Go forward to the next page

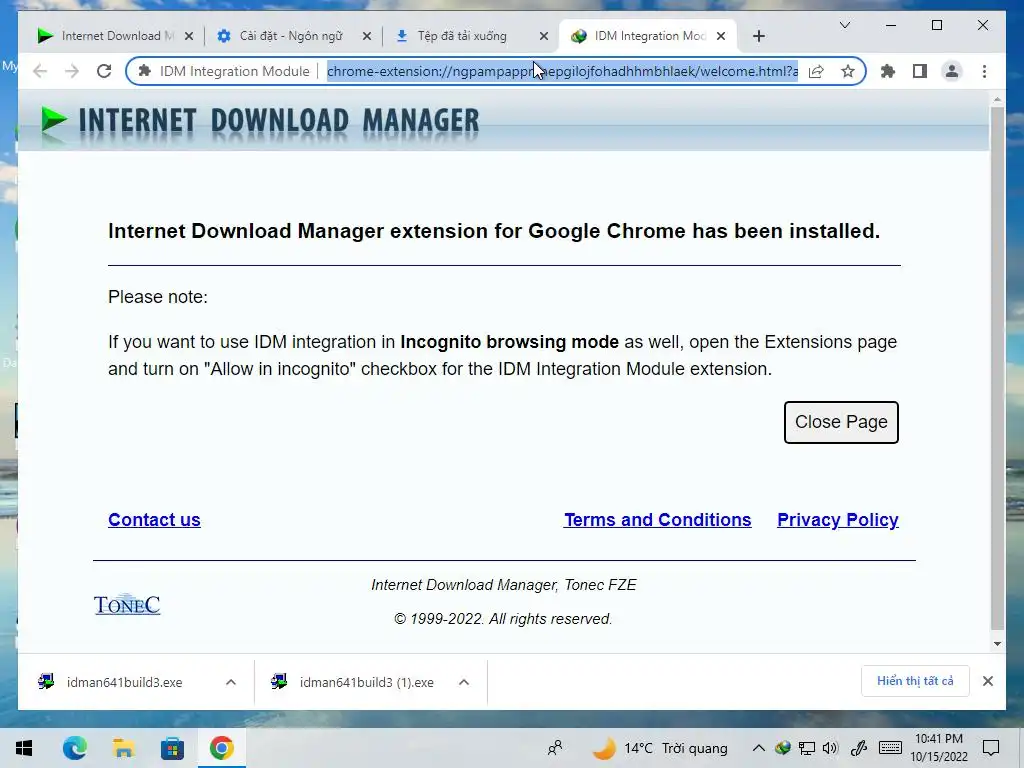tap(72, 71)
